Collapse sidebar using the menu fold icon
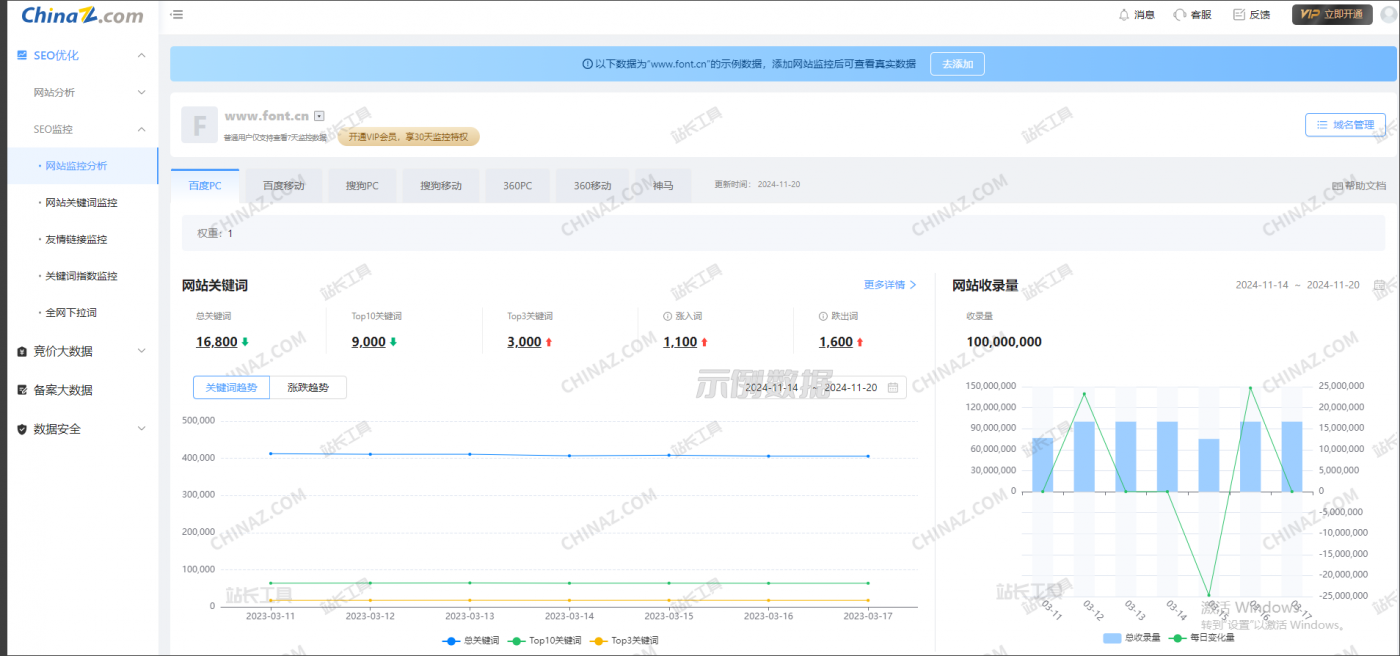 [177, 15]
